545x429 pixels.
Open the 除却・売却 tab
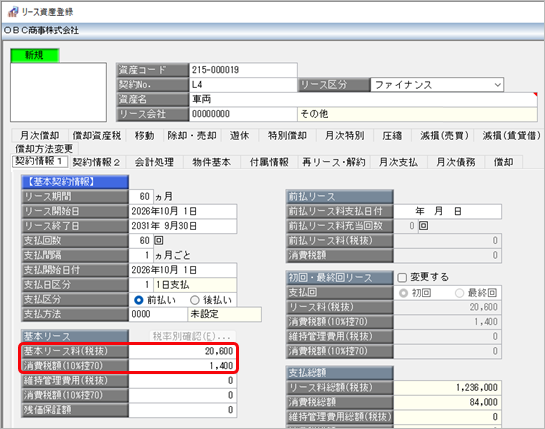pos(192,135)
